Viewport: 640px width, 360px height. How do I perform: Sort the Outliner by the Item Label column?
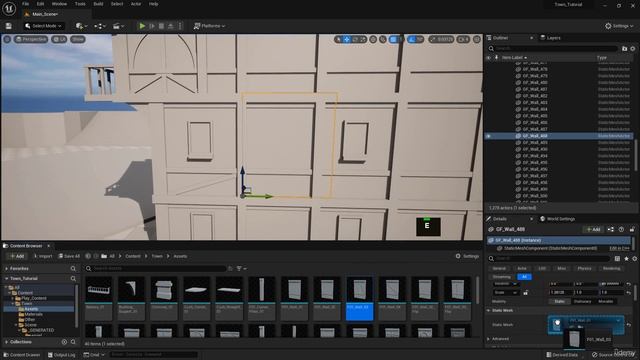513,58
